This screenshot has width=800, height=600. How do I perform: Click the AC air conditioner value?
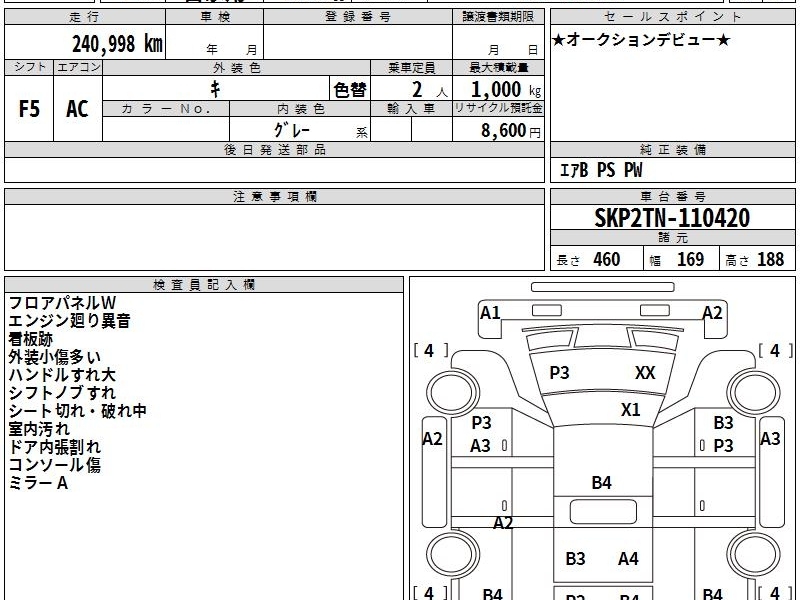click(77, 109)
